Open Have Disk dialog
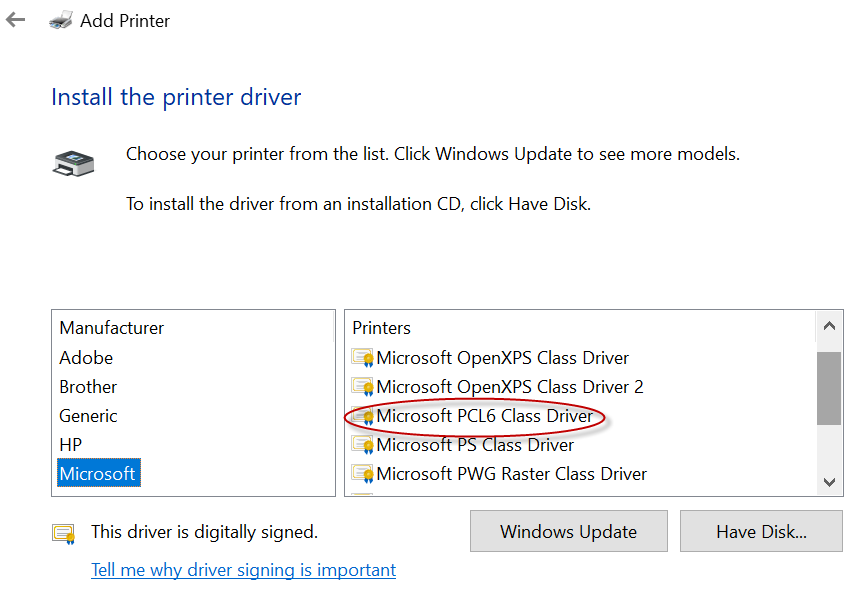Viewport: 868px width, 596px height. pyautogui.click(x=761, y=531)
